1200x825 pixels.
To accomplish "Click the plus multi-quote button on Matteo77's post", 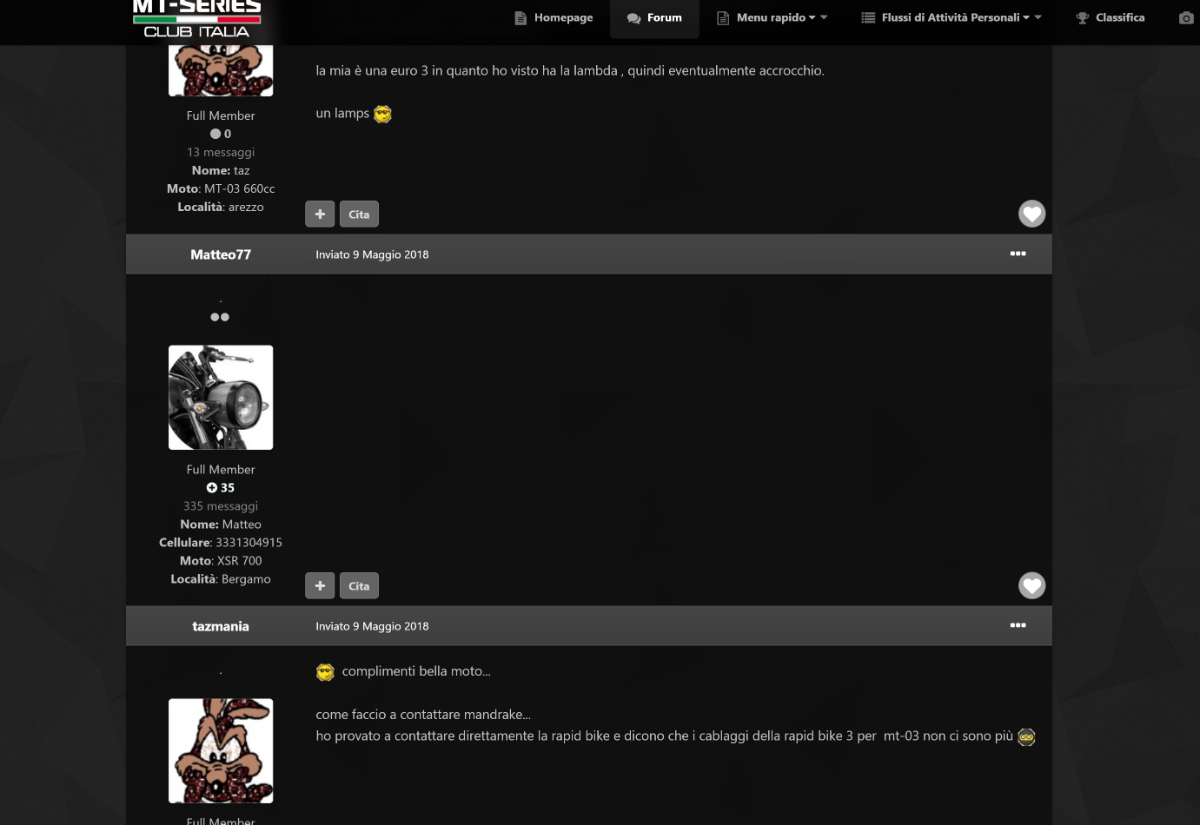I will tap(319, 586).
